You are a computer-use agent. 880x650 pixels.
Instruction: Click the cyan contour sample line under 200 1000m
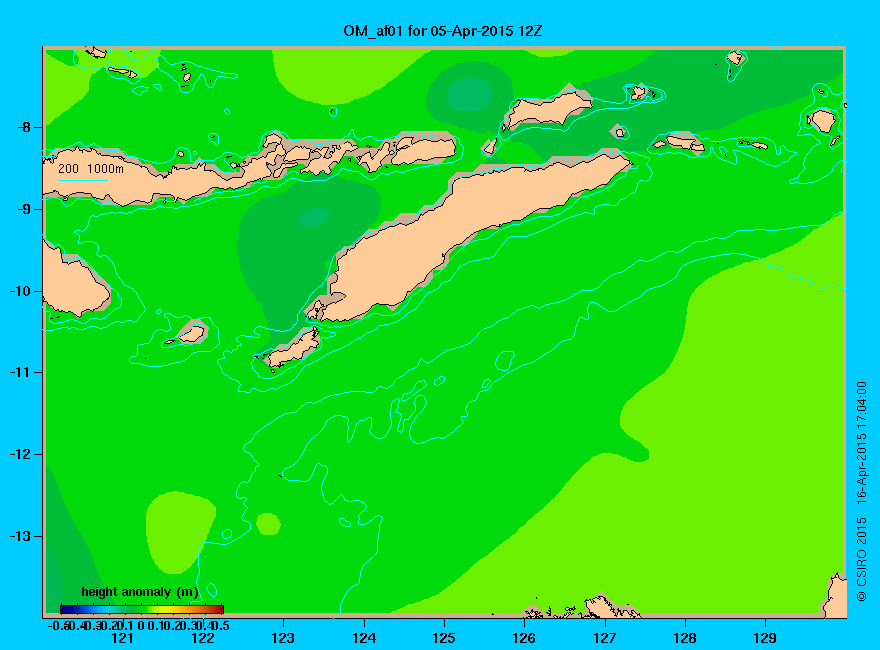83,180
